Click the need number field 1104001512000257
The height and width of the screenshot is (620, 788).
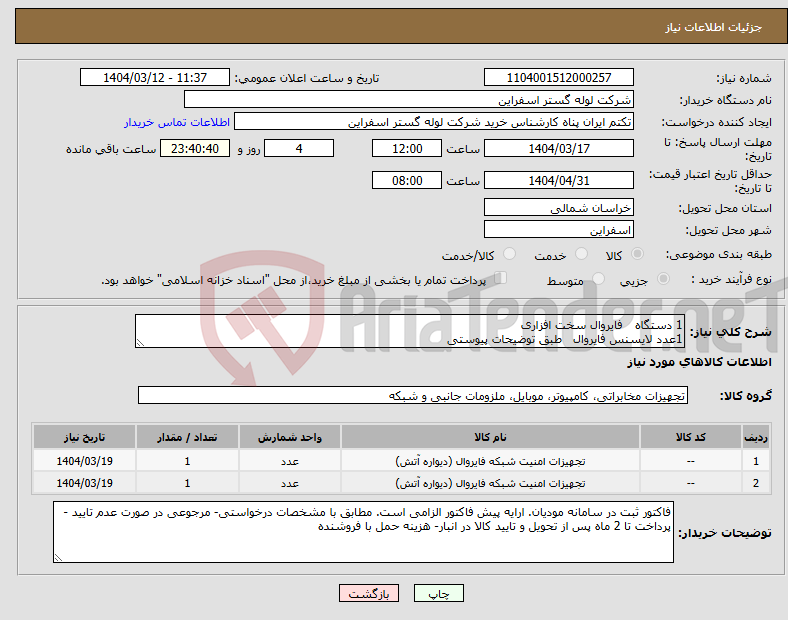[x=559, y=77]
